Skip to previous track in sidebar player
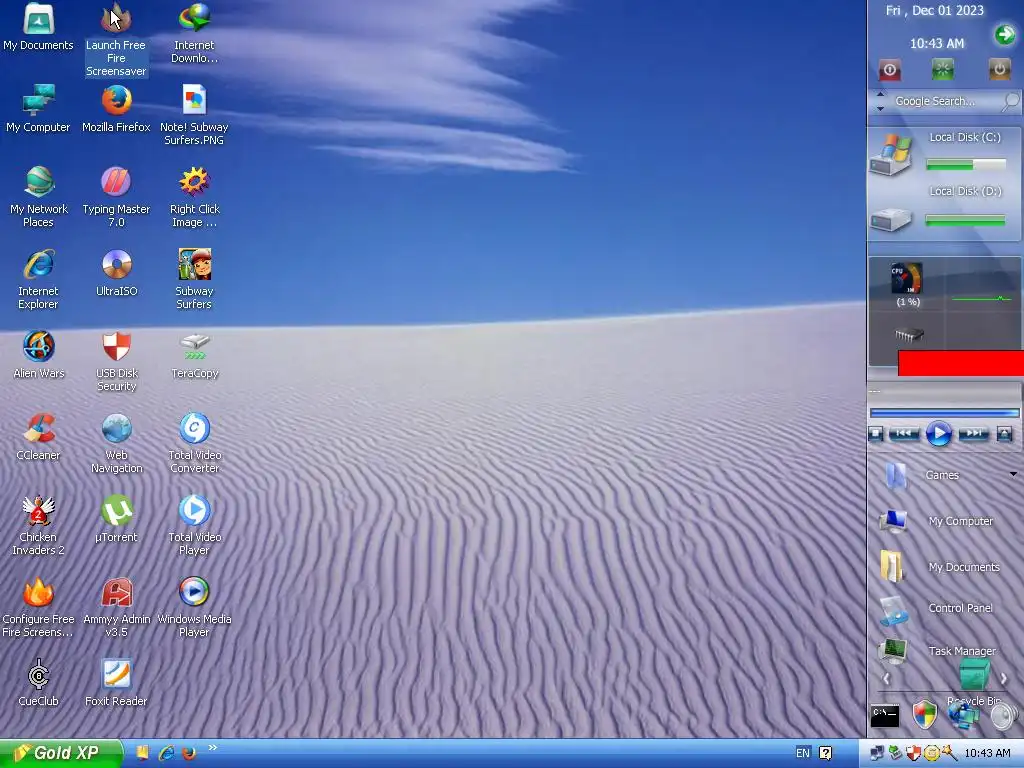Image resolution: width=1024 pixels, height=768 pixels. pos(904,434)
